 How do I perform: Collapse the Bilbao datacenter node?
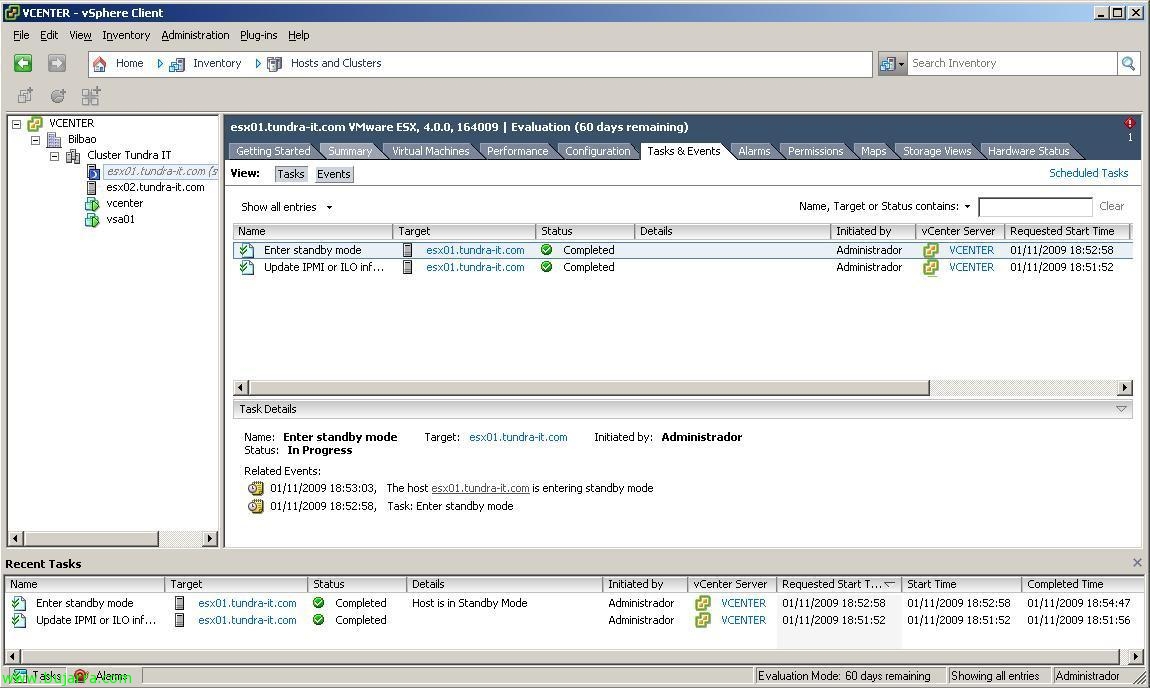35,139
